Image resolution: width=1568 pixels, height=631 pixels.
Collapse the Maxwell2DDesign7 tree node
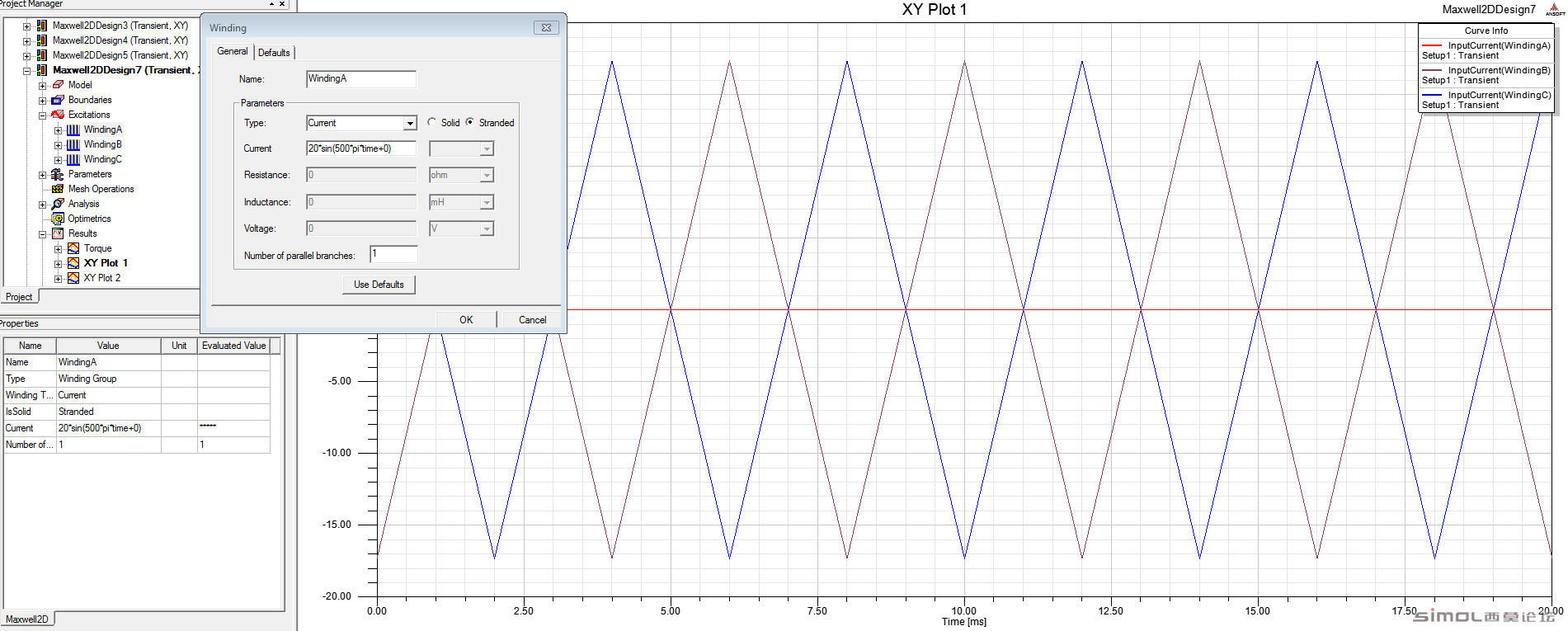tap(26, 71)
